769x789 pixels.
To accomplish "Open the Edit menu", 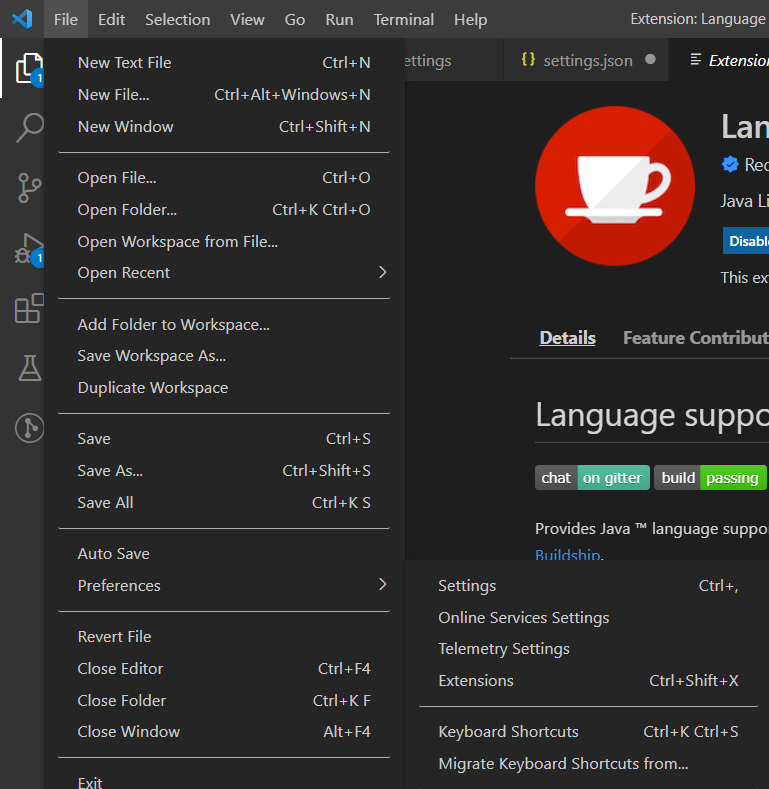I will 111,19.
